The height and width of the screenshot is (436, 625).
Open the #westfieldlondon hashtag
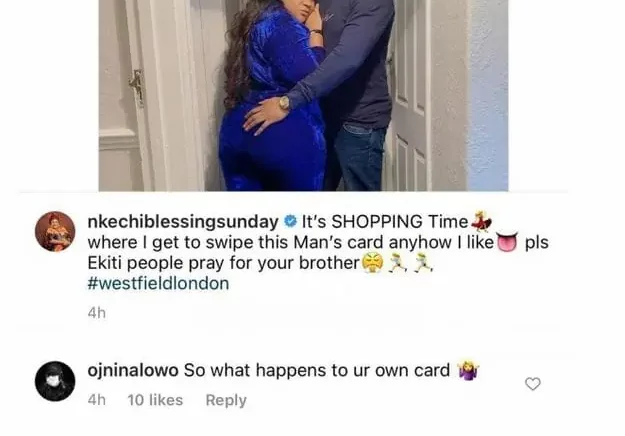pos(158,283)
